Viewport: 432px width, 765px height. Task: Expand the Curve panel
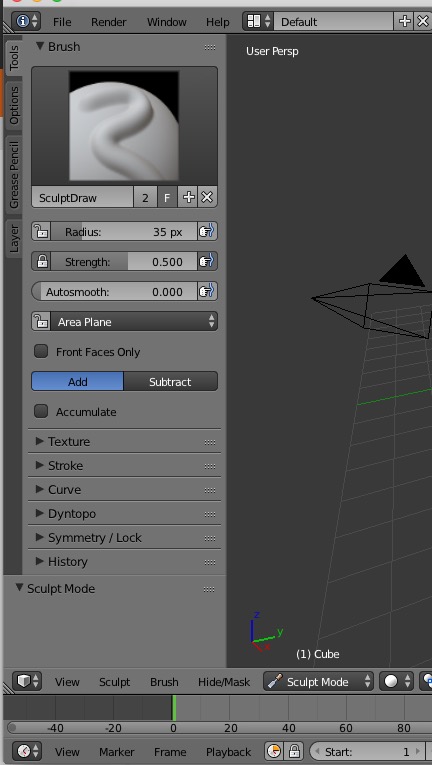point(40,489)
